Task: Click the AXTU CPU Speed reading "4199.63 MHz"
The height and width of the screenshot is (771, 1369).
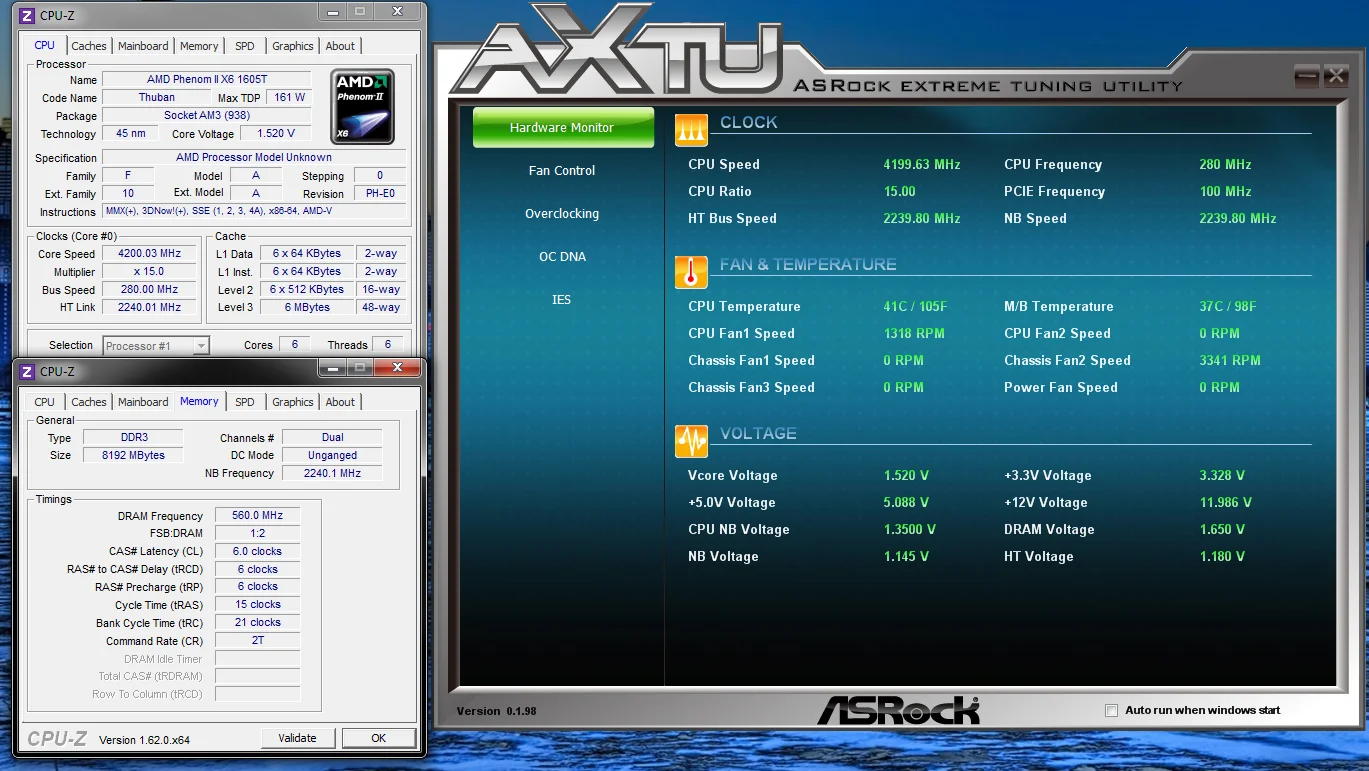Action: tap(922, 165)
